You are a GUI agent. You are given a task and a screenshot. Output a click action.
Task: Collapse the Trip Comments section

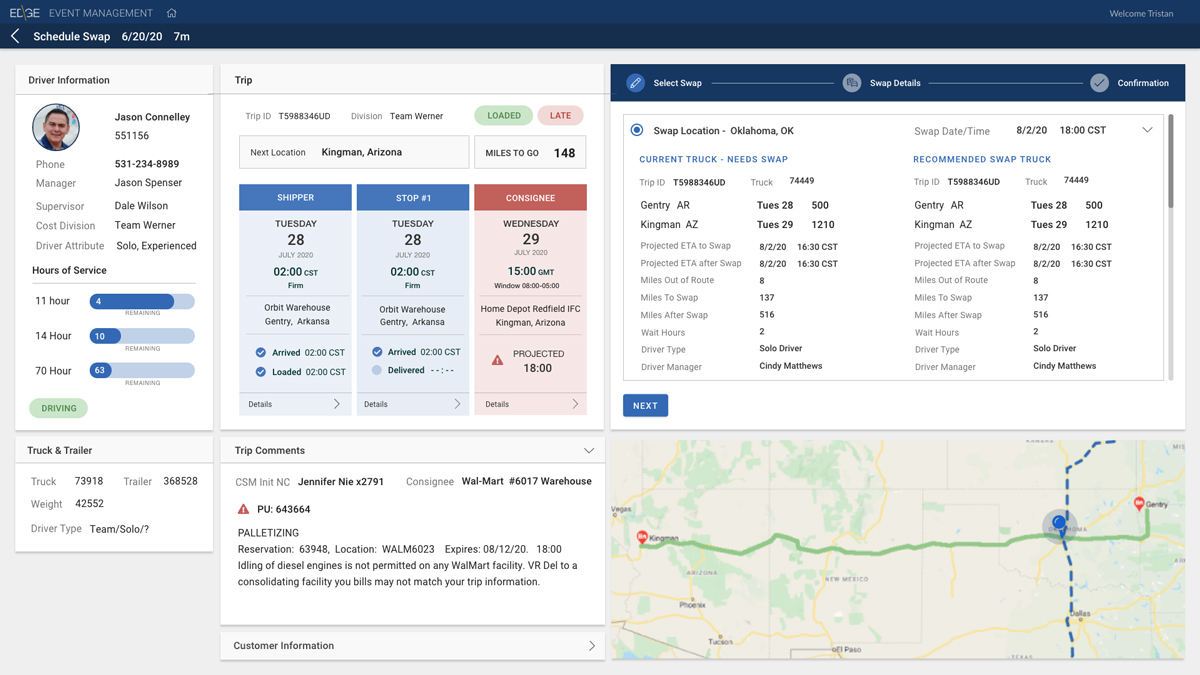[x=589, y=451]
